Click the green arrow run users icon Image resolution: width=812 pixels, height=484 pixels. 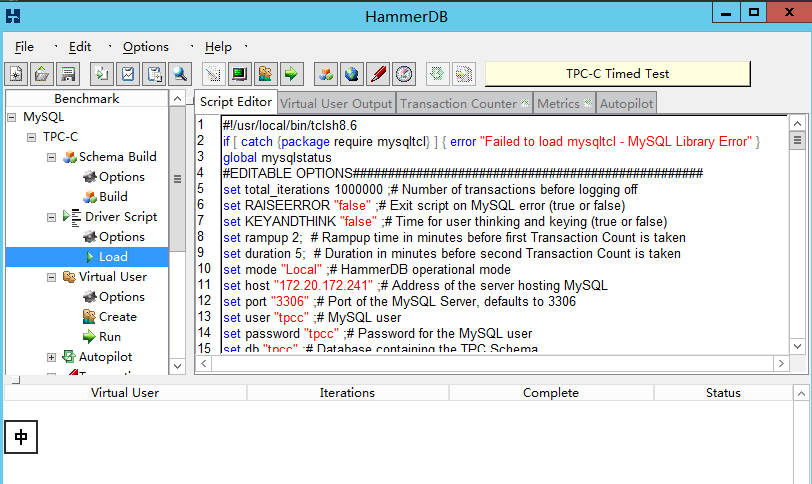pos(291,74)
